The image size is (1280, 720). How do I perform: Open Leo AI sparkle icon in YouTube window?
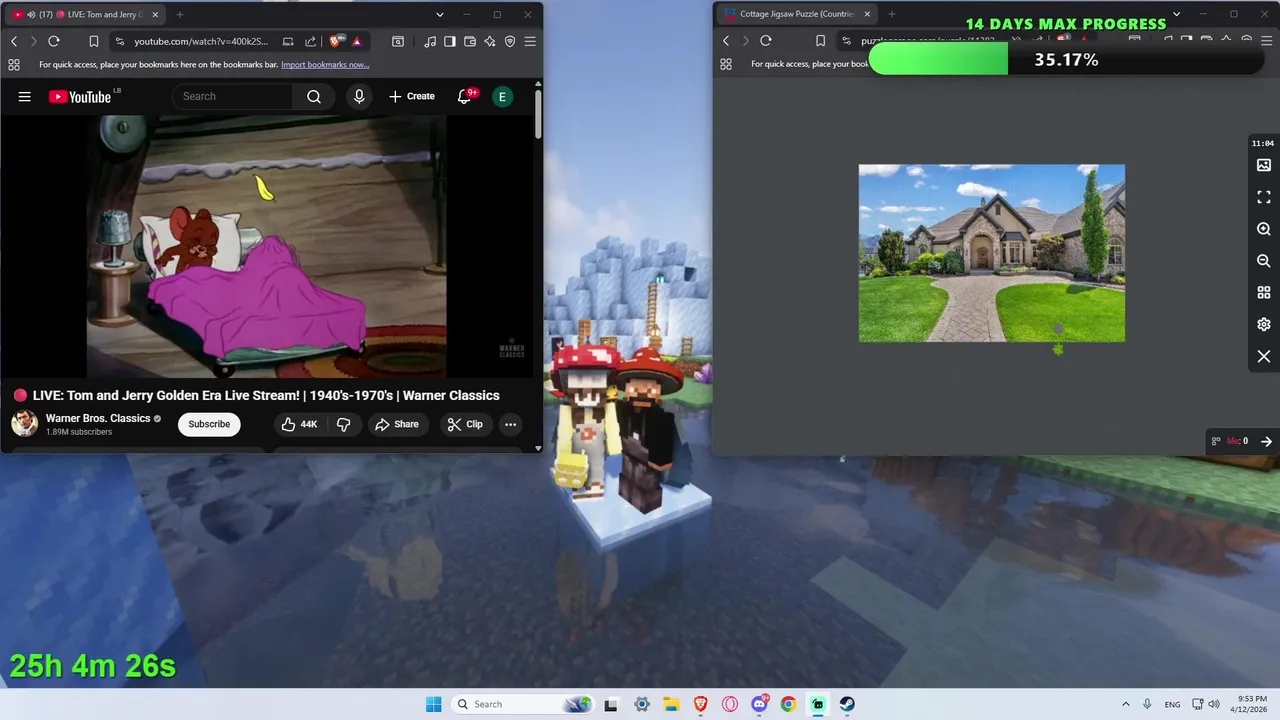pyautogui.click(x=490, y=41)
